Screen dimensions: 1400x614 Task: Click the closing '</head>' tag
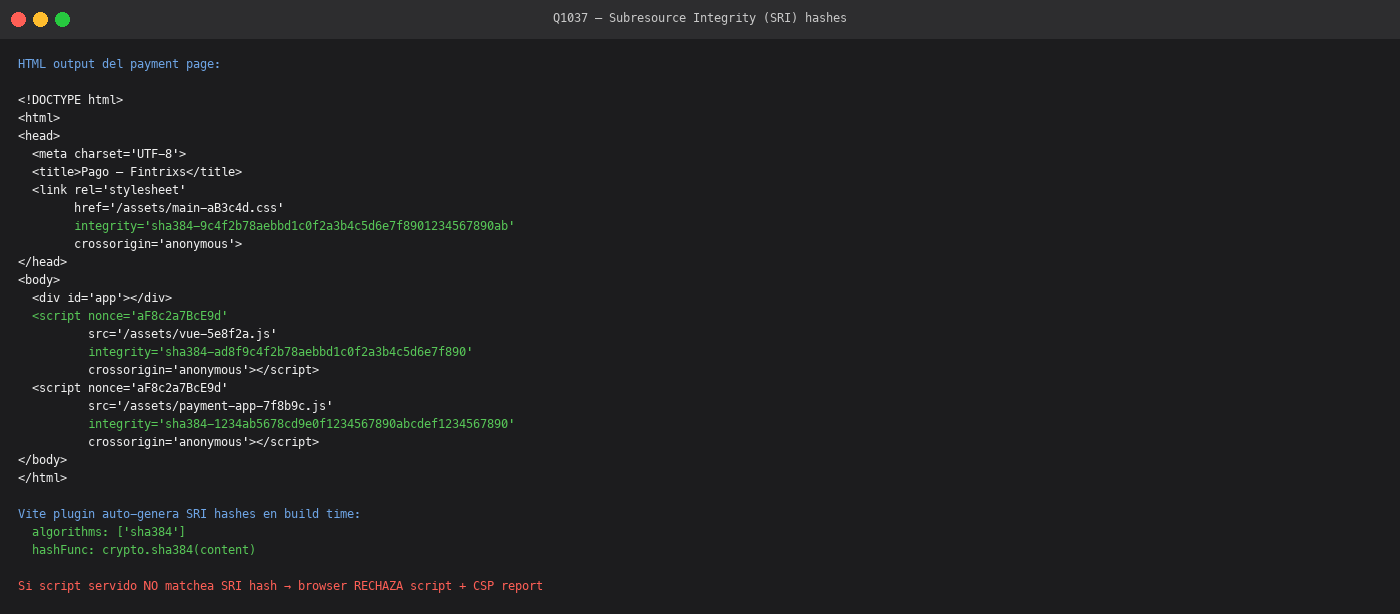42,262
